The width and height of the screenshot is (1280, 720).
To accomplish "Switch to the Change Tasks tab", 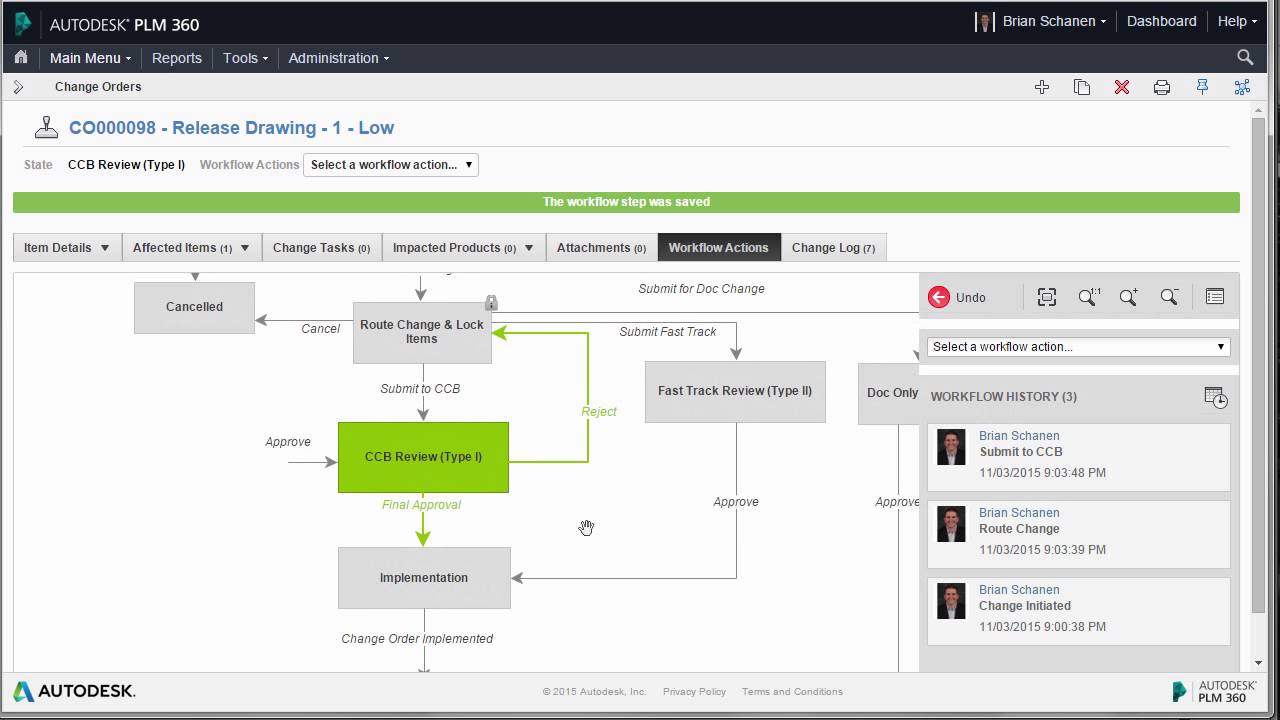I will tap(321, 248).
